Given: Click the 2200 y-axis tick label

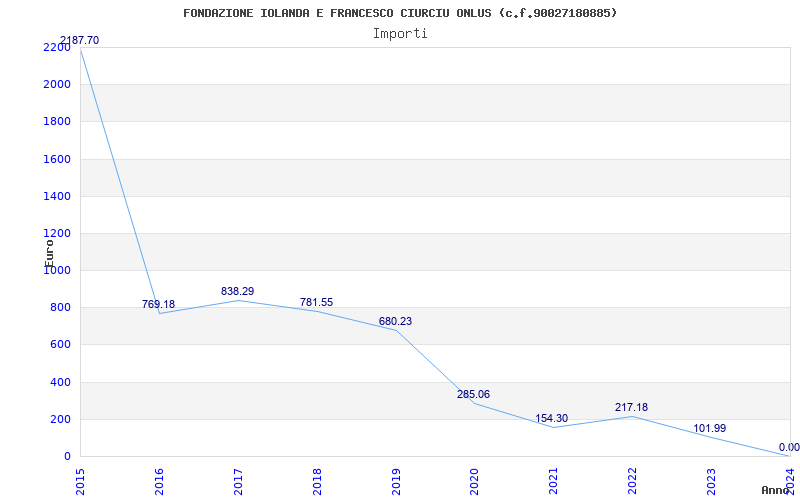Looking at the screenshot, I should pos(57,47).
